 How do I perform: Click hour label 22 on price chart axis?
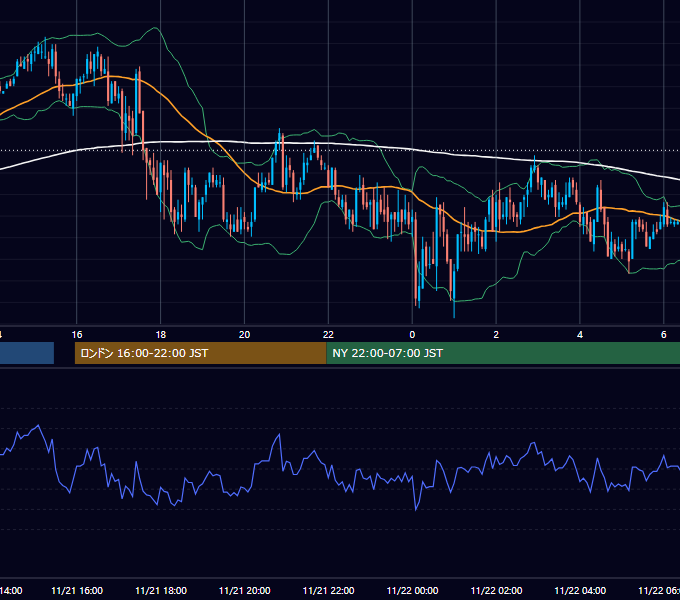pyautogui.click(x=328, y=335)
